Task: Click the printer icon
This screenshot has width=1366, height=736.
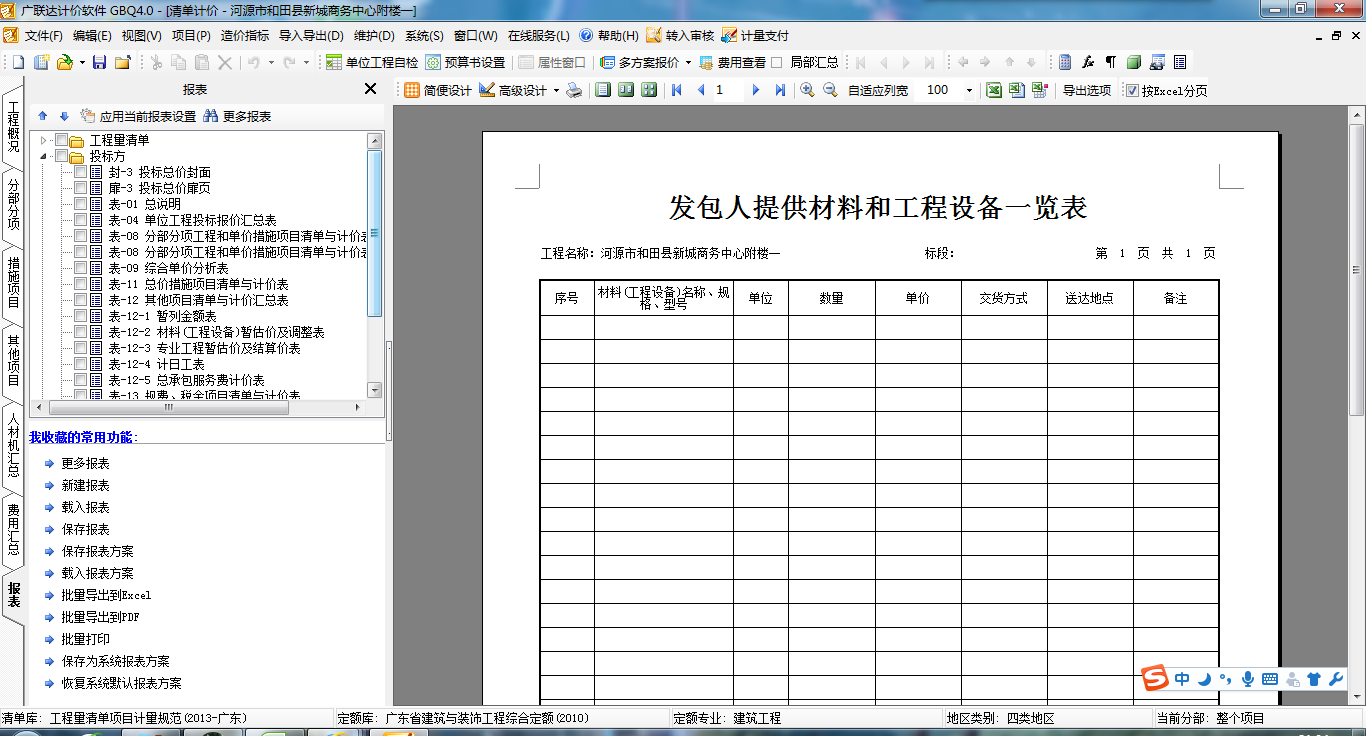Action: 574,90
